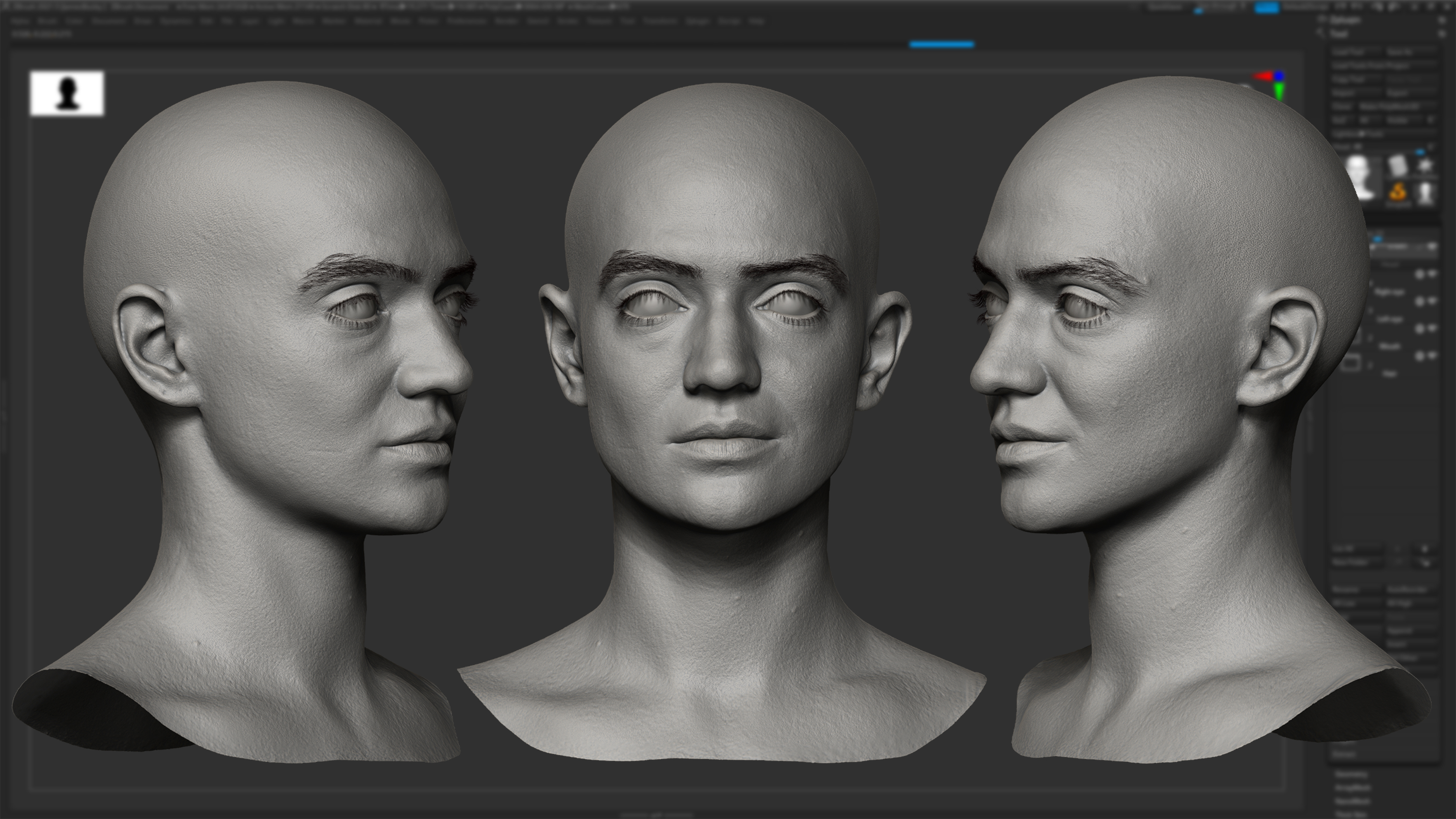The width and height of the screenshot is (1456, 819).
Task: Open the Preferences menu in the menu bar
Action: point(466,21)
